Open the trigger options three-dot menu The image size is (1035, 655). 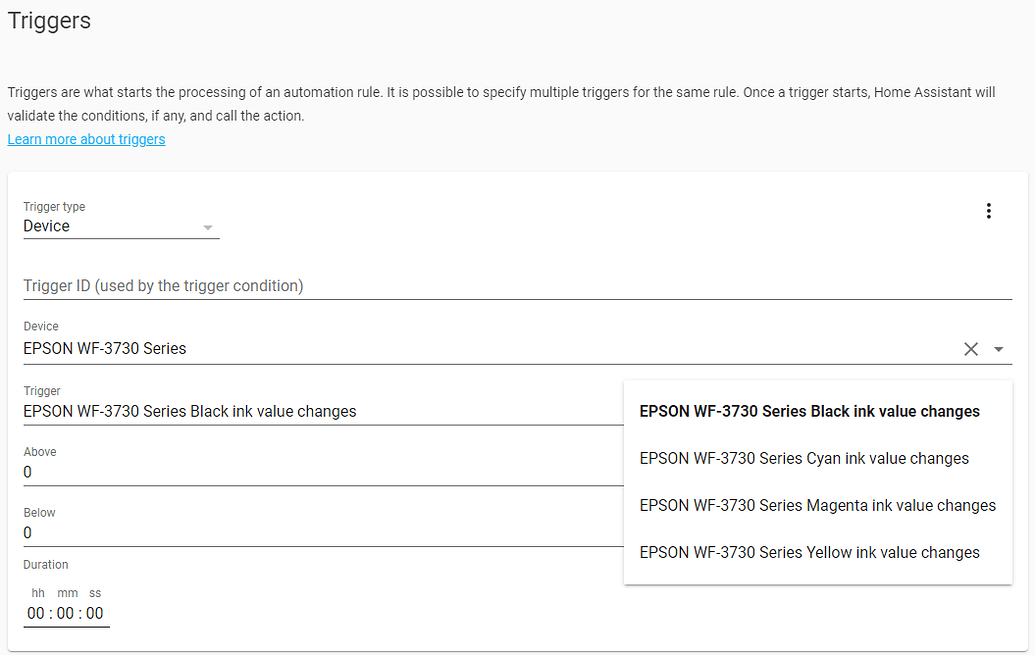989,211
